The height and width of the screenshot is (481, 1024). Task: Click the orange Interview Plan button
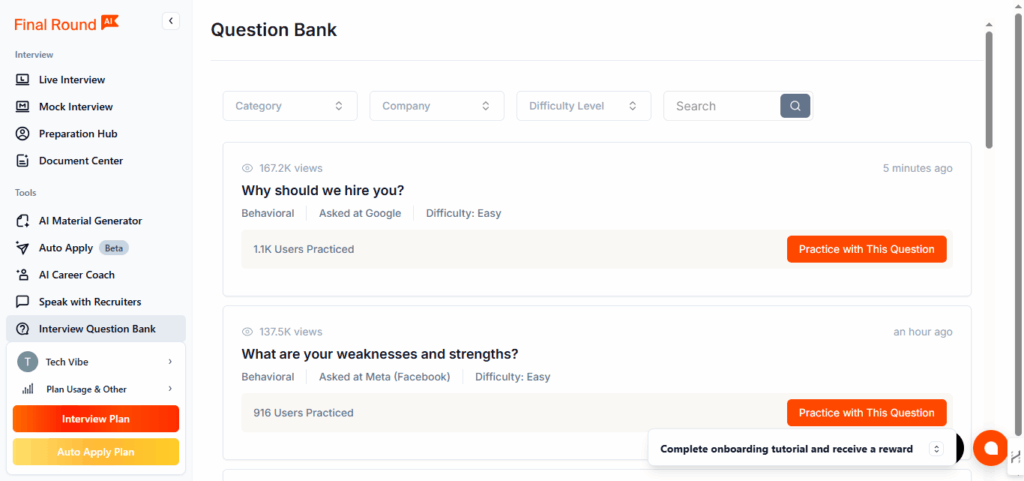click(x=96, y=419)
